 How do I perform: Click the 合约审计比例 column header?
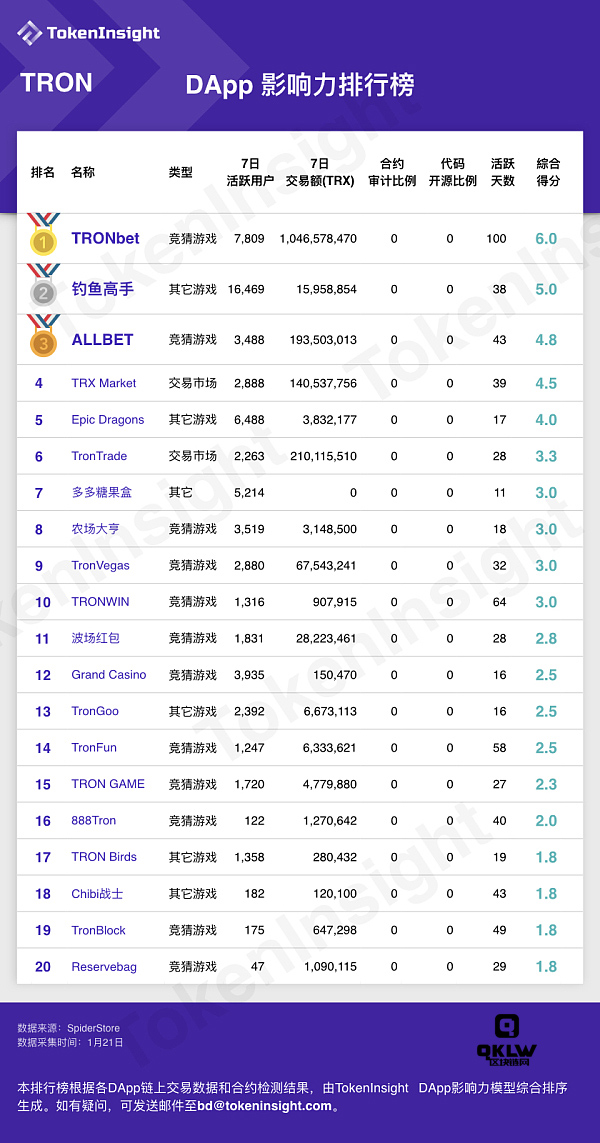[x=392, y=172]
